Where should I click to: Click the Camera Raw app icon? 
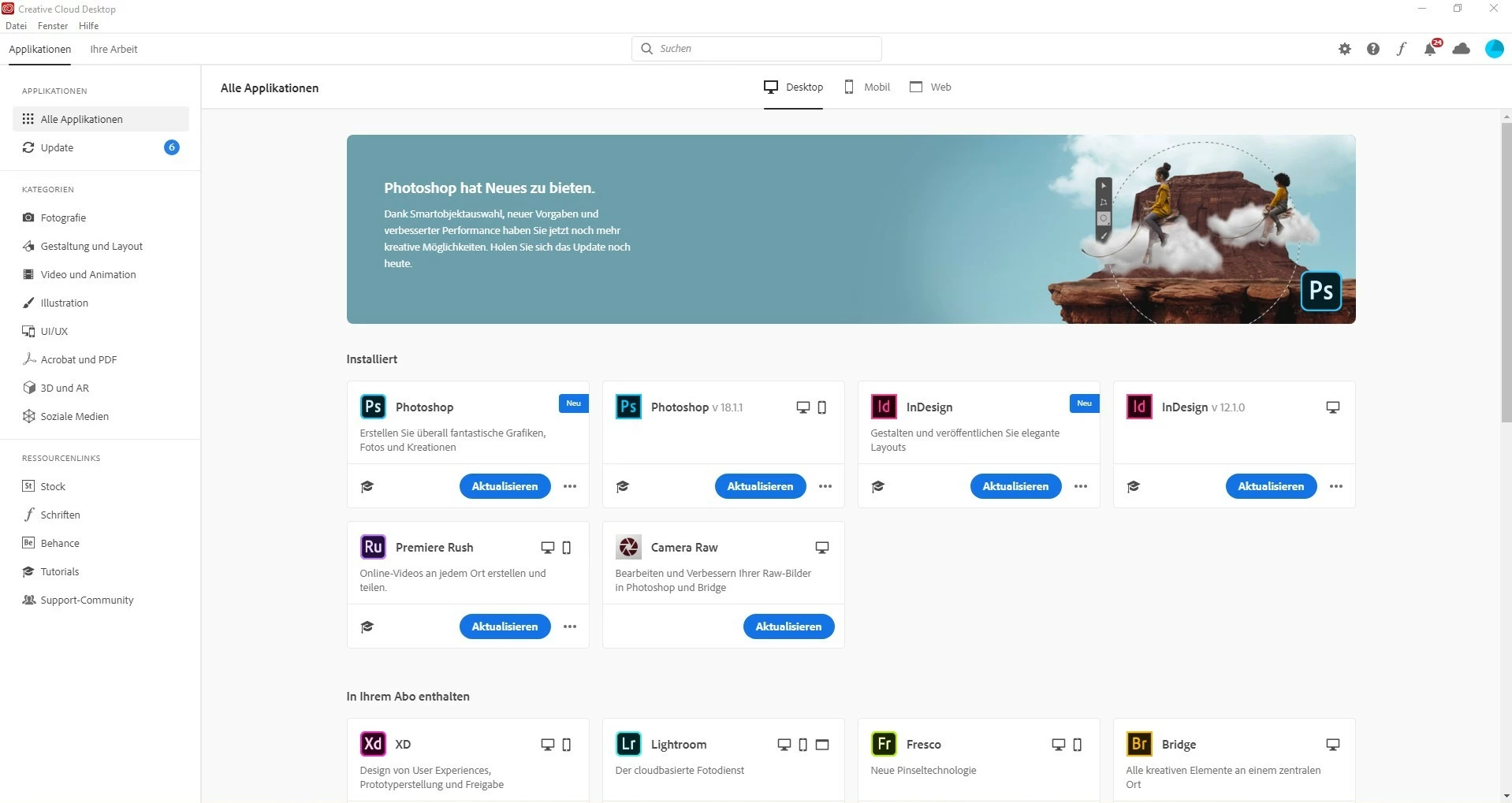point(628,547)
